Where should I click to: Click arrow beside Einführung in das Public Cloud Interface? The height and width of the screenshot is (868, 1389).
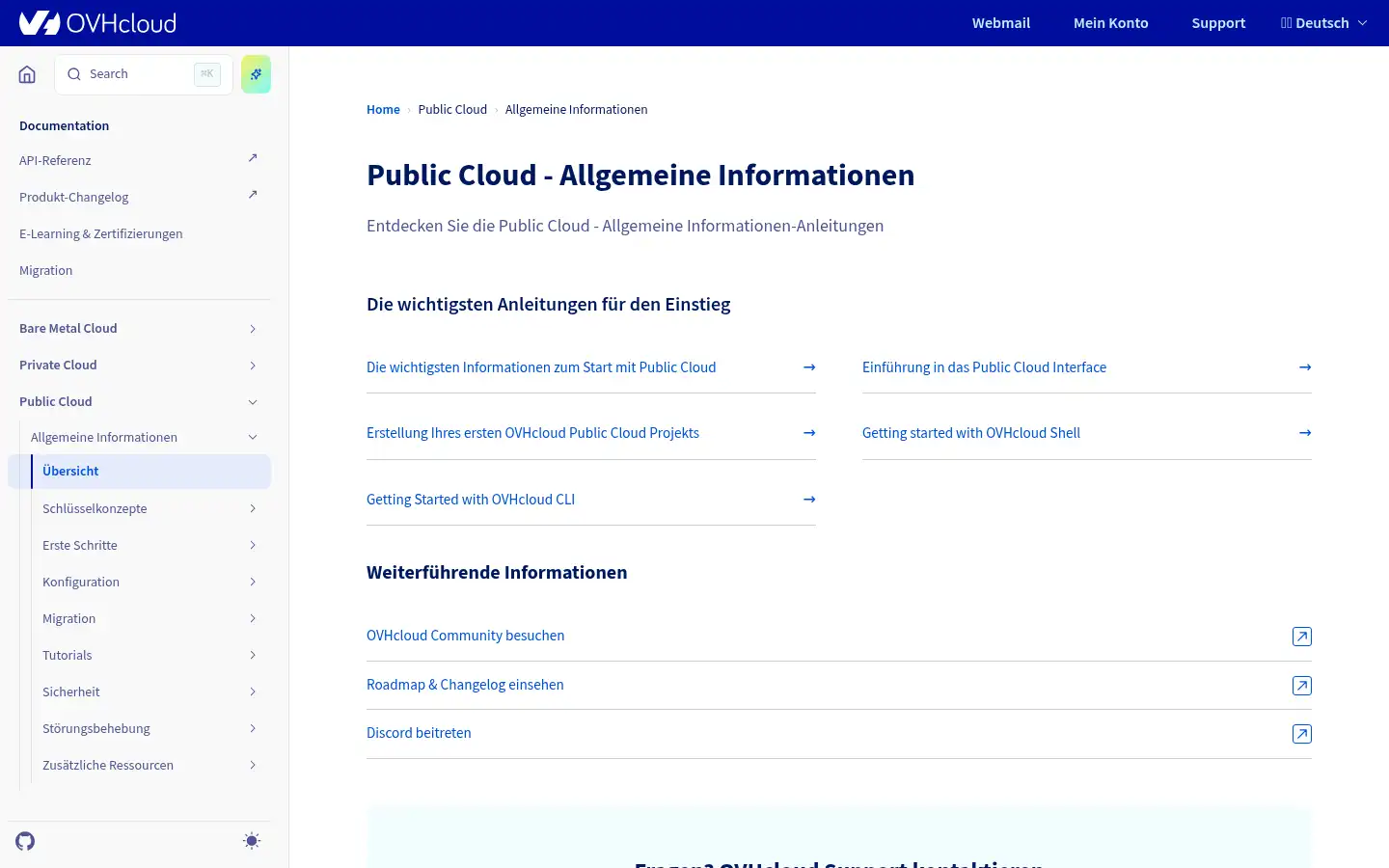(1305, 367)
